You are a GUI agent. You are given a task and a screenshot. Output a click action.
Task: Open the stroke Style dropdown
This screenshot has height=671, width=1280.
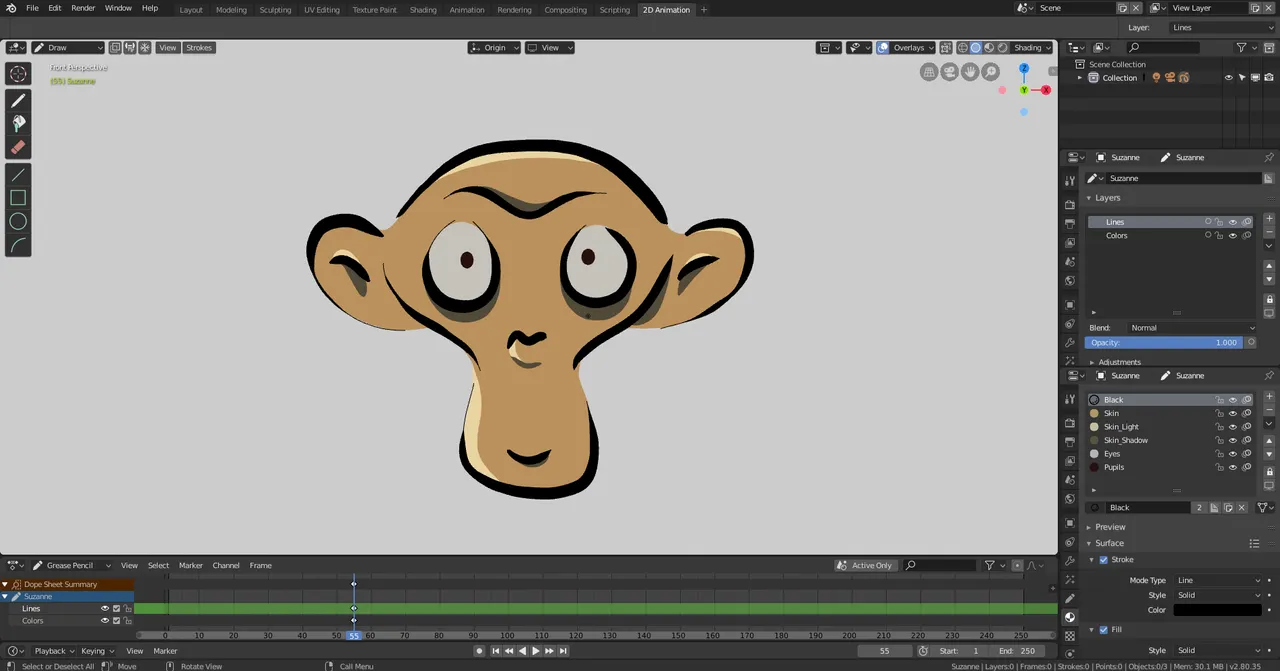click(1218, 595)
